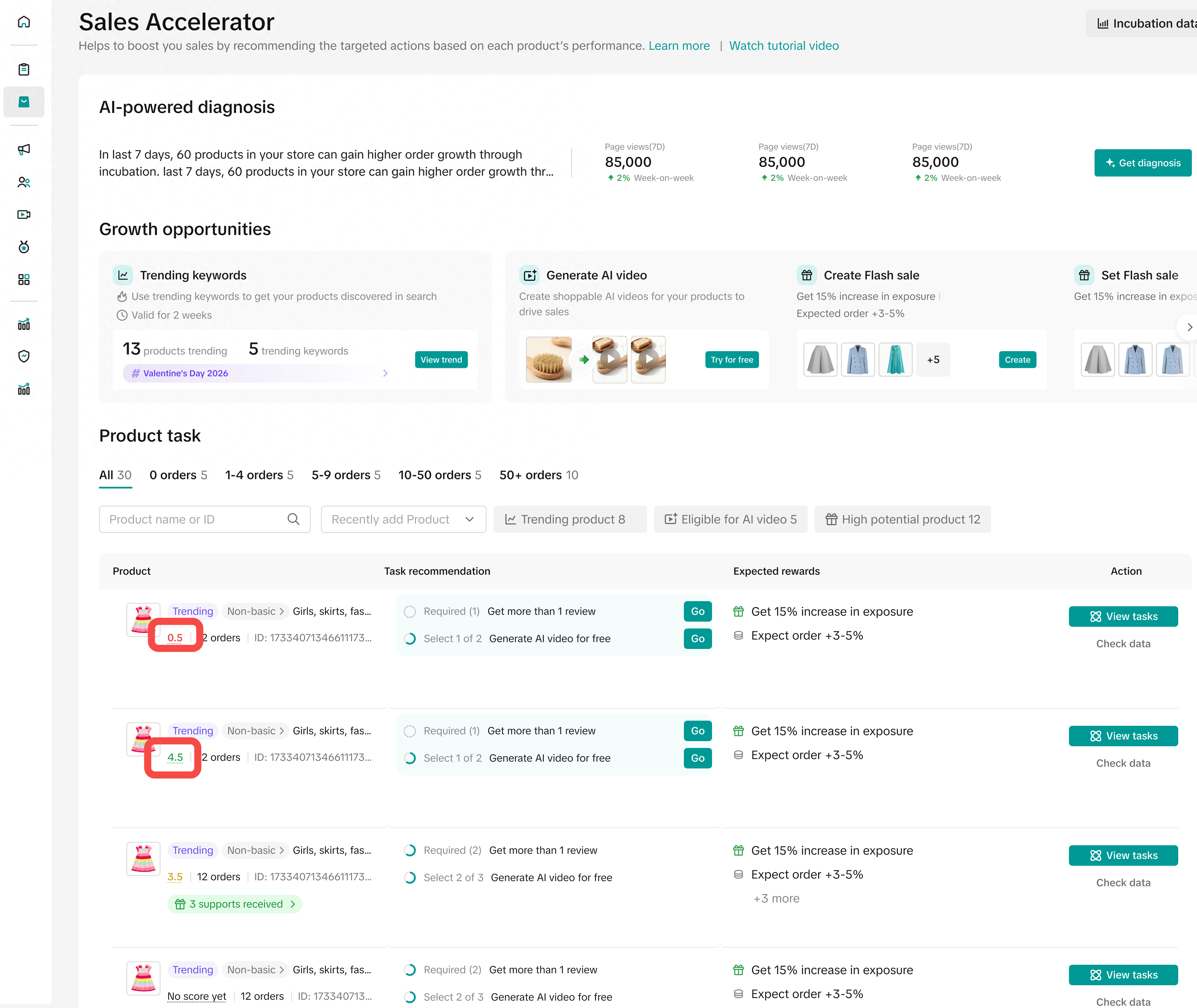The width and height of the screenshot is (1197, 1008).
Task: Switch to the 50+ orders tab
Action: (538, 475)
